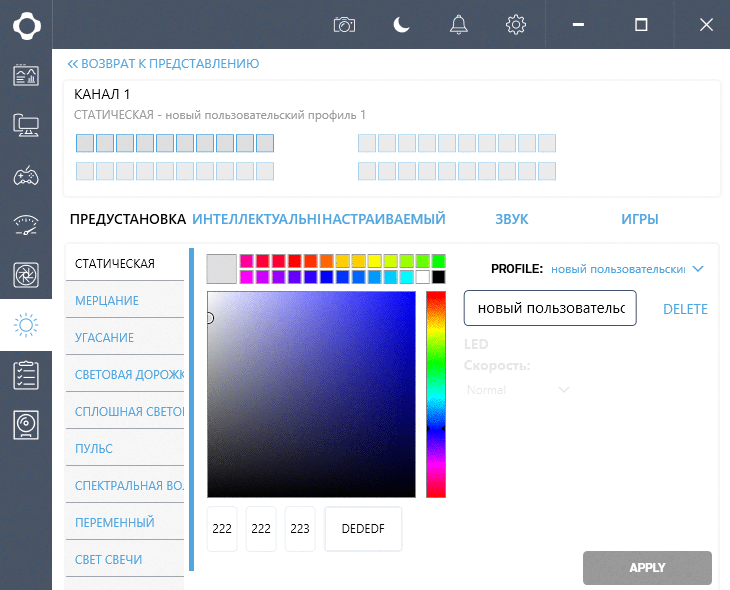
Task: Take a screenshot with the camera icon
Action: (344, 25)
